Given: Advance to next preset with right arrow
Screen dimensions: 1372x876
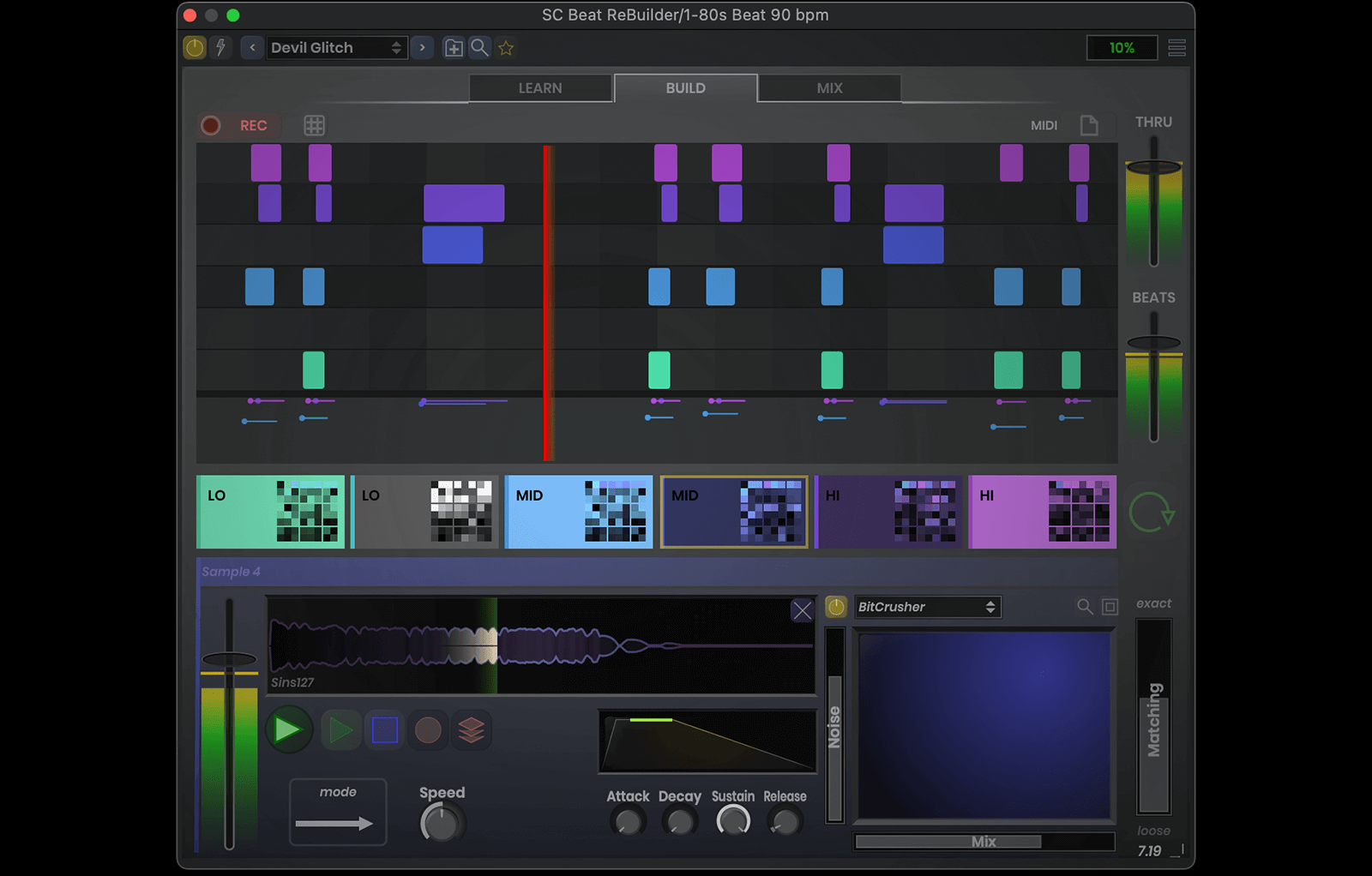Looking at the screenshot, I should pos(422,47).
